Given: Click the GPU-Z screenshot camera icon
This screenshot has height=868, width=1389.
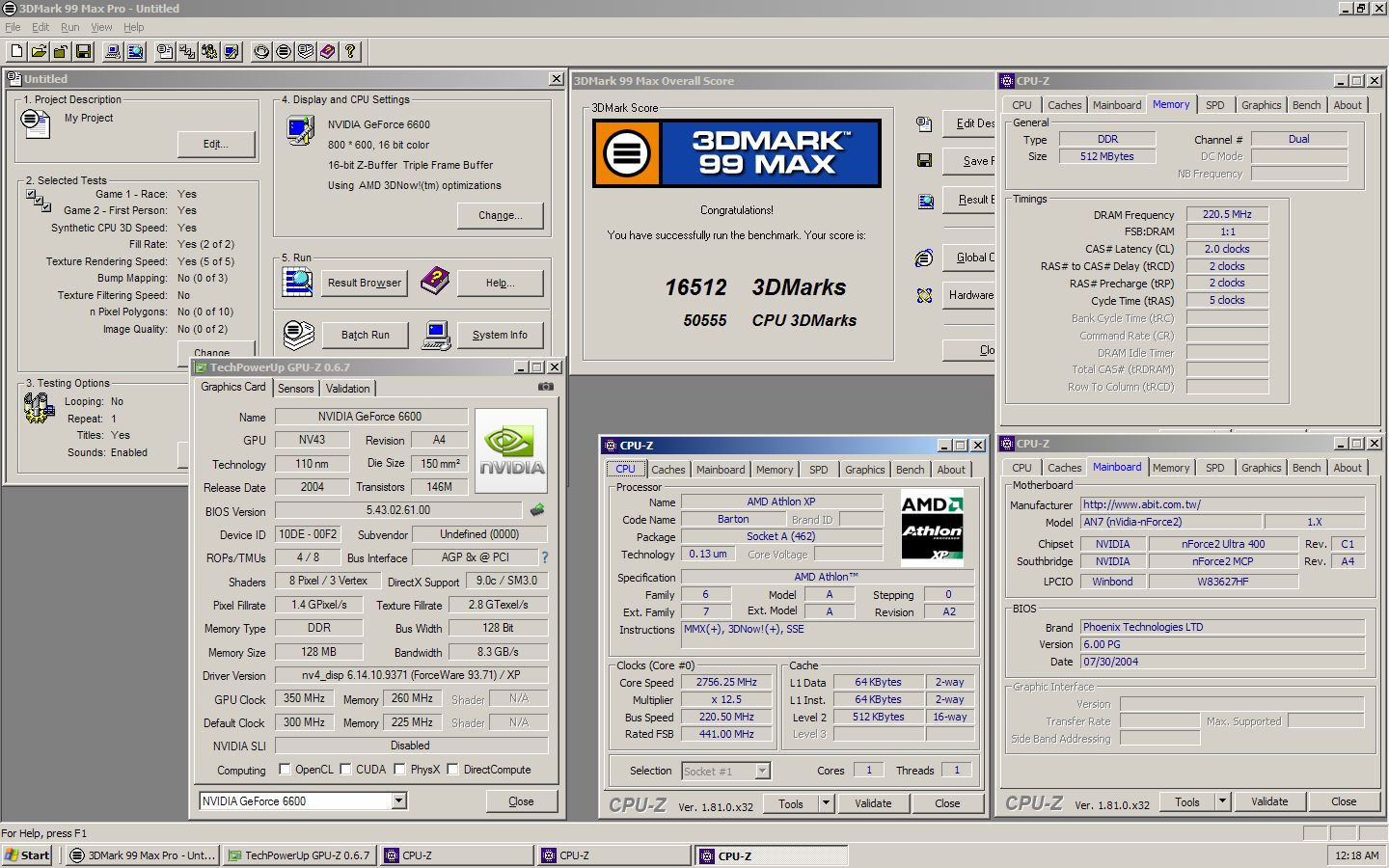Looking at the screenshot, I should click(546, 387).
